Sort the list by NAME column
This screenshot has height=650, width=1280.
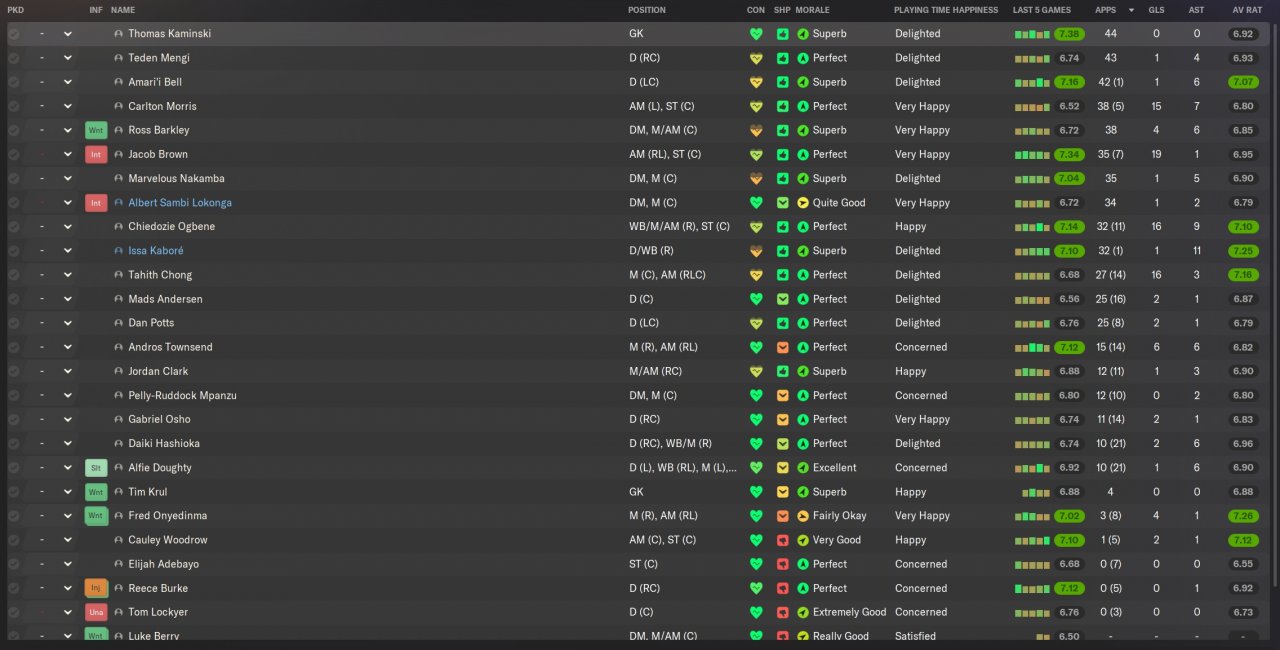click(x=123, y=10)
